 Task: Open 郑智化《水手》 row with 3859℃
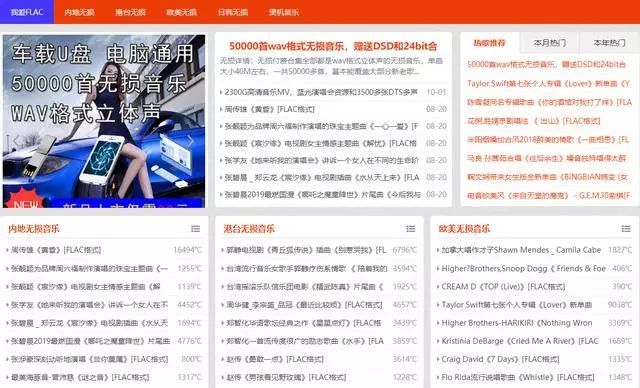click(304, 341)
